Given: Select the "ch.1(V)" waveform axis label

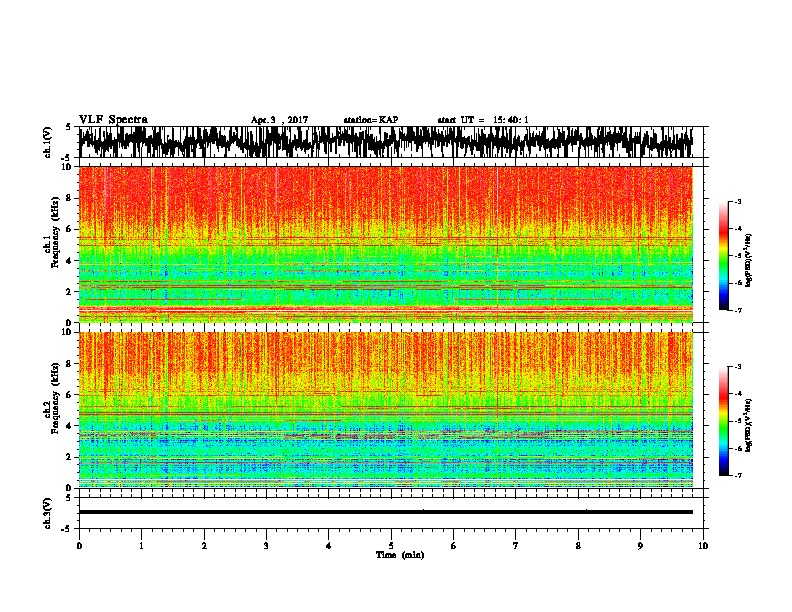Looking at the screenshot, I should 48,142.
